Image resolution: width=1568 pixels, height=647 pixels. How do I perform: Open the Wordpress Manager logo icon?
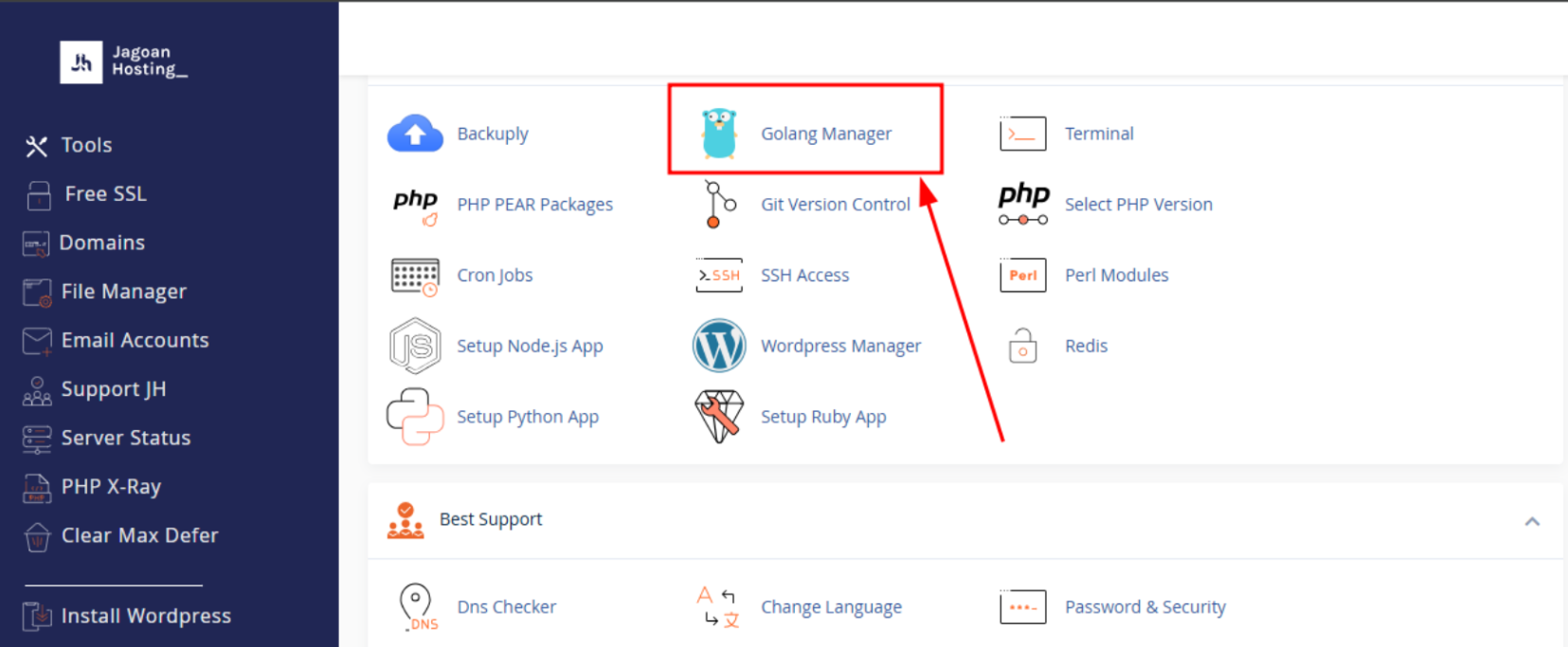click(x=719, y=346)
